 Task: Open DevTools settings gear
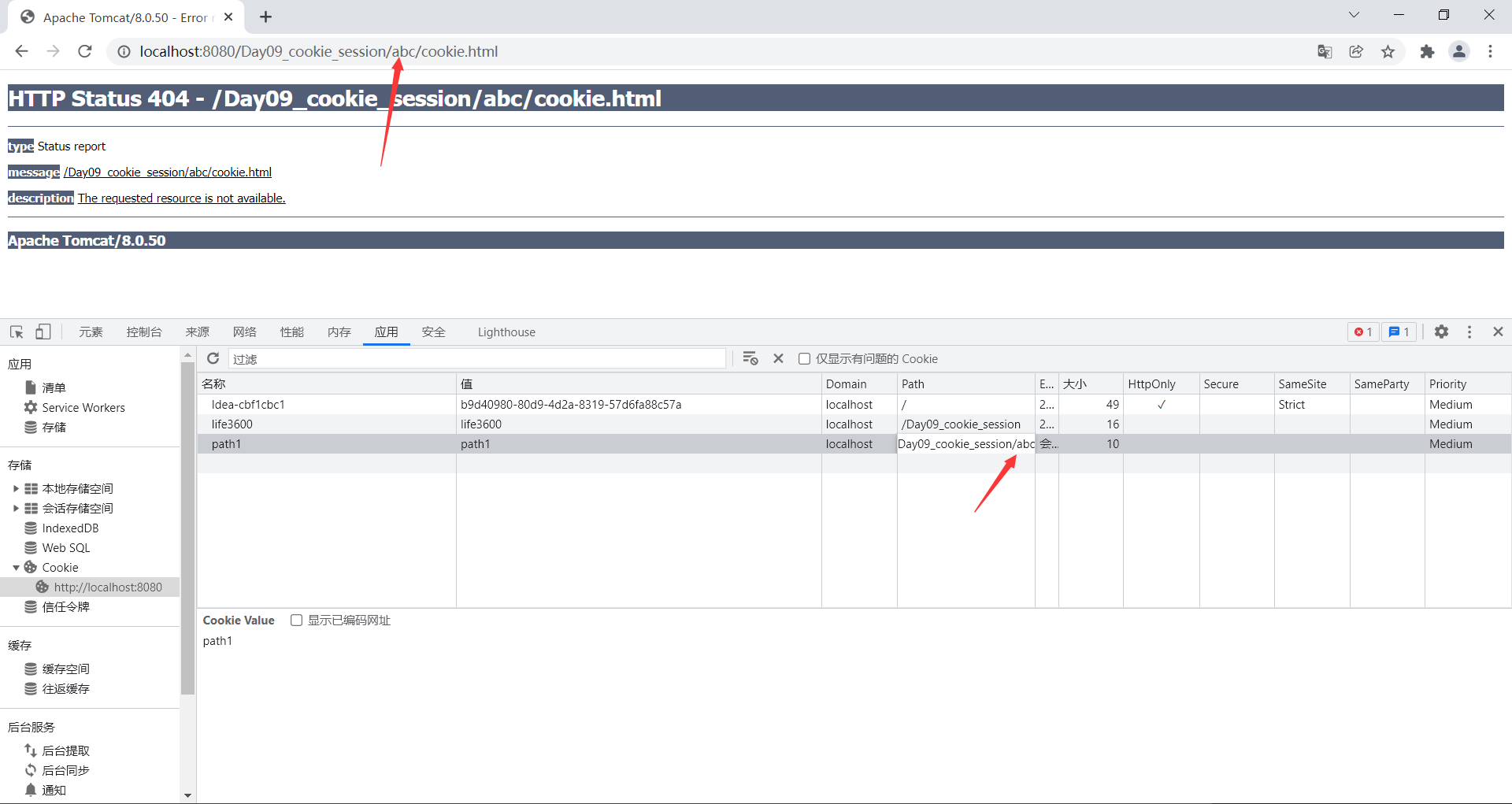1441,332
